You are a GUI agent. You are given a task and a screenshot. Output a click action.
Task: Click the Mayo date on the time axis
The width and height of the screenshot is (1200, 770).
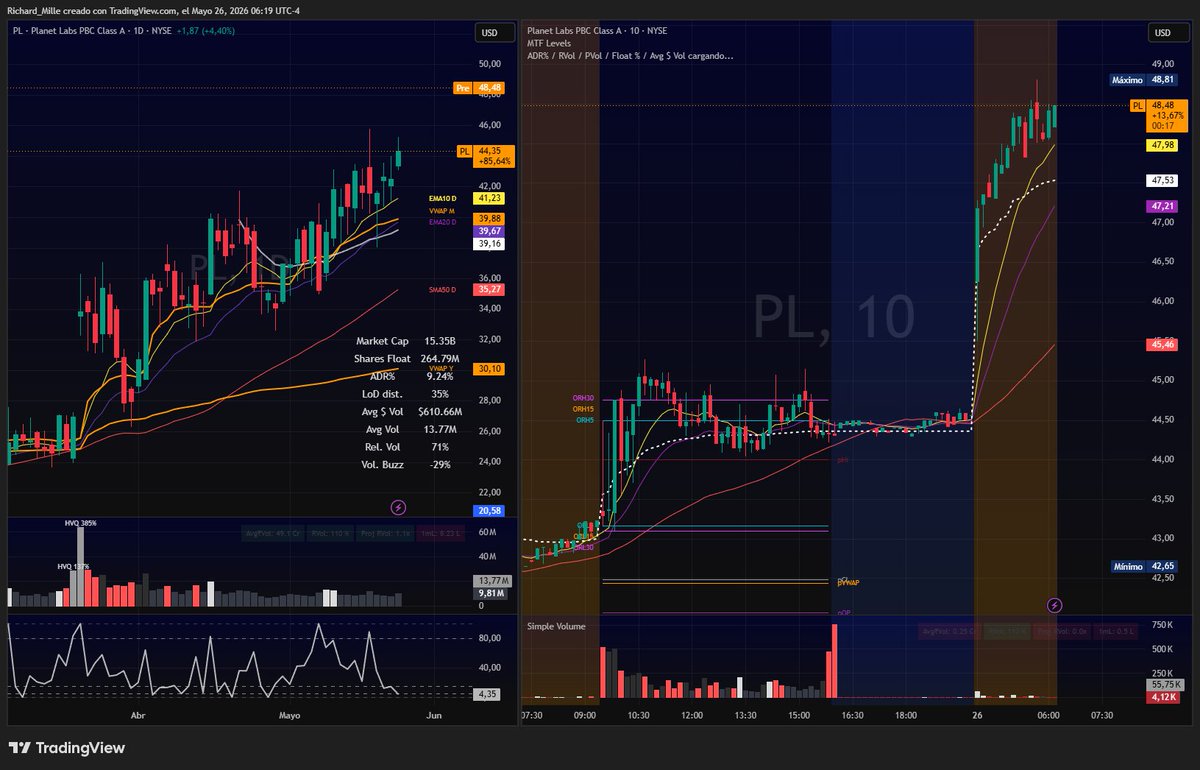tap(289, 716)
